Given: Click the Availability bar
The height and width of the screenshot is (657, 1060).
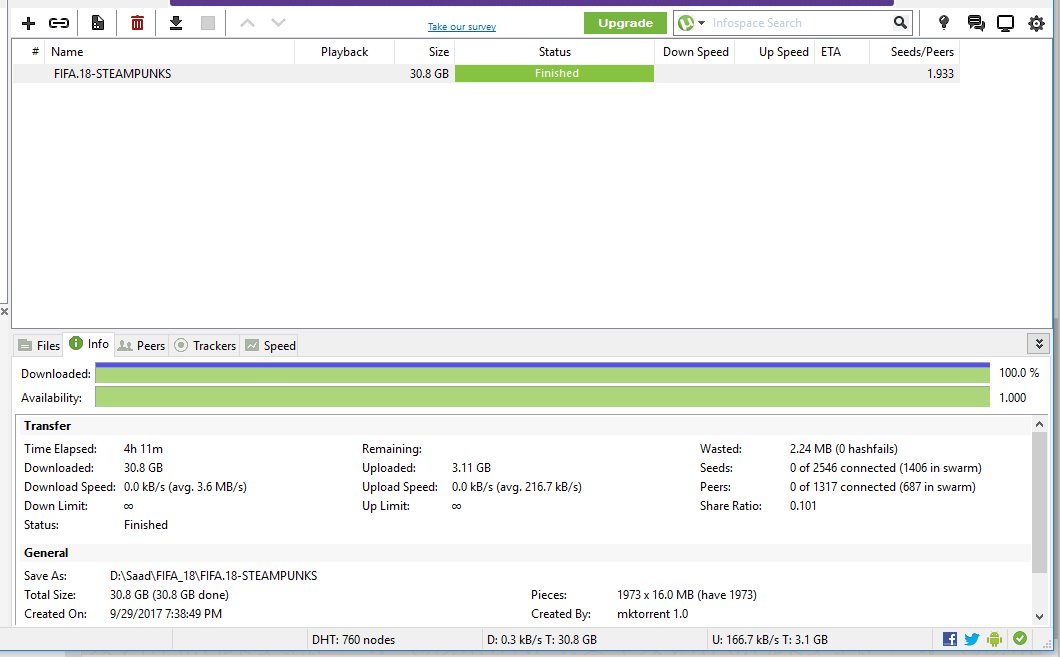Looking at the screenshot, I should coord(542,397).
